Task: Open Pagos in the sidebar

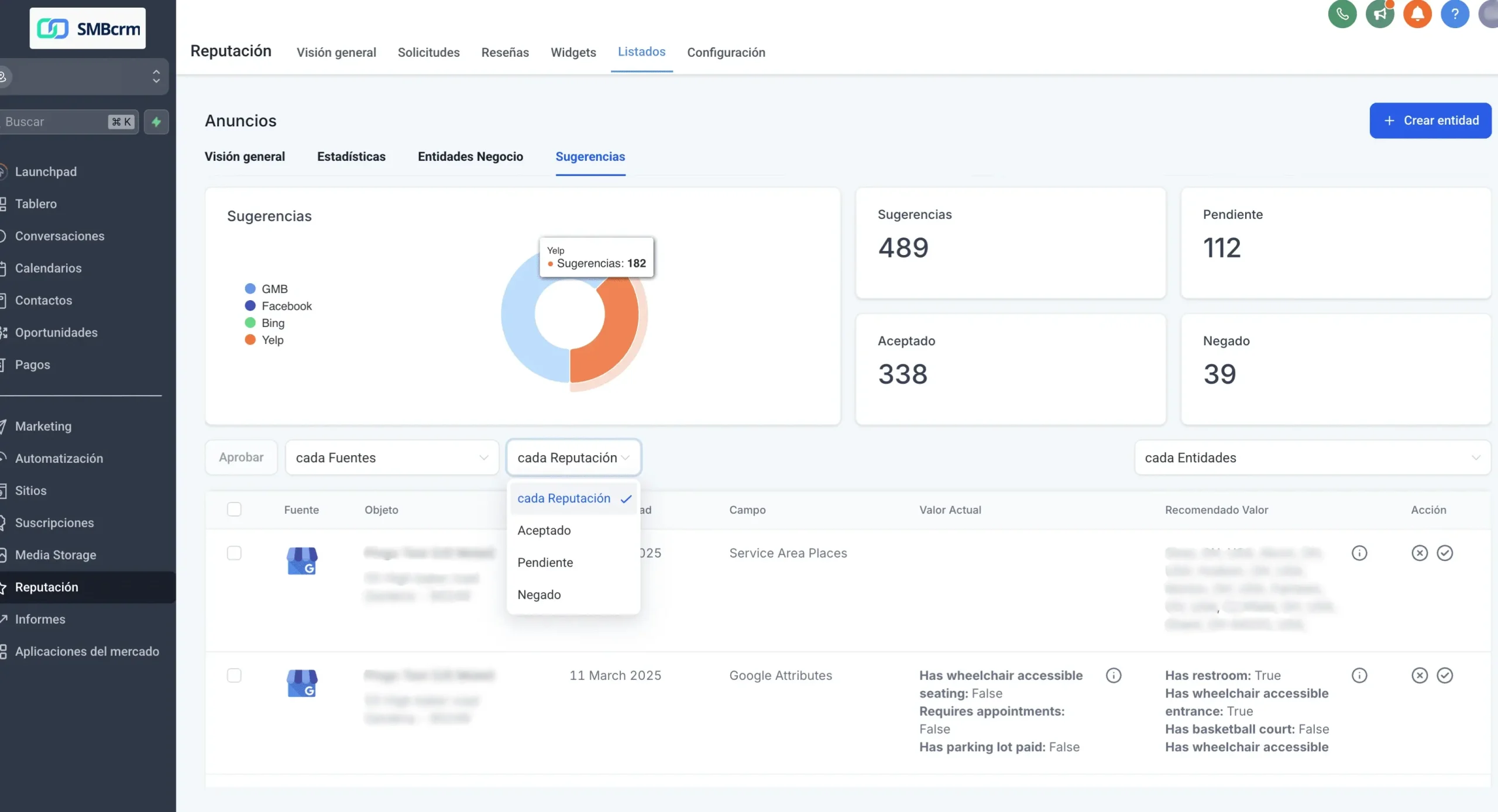Action: [x=32, y=364]
